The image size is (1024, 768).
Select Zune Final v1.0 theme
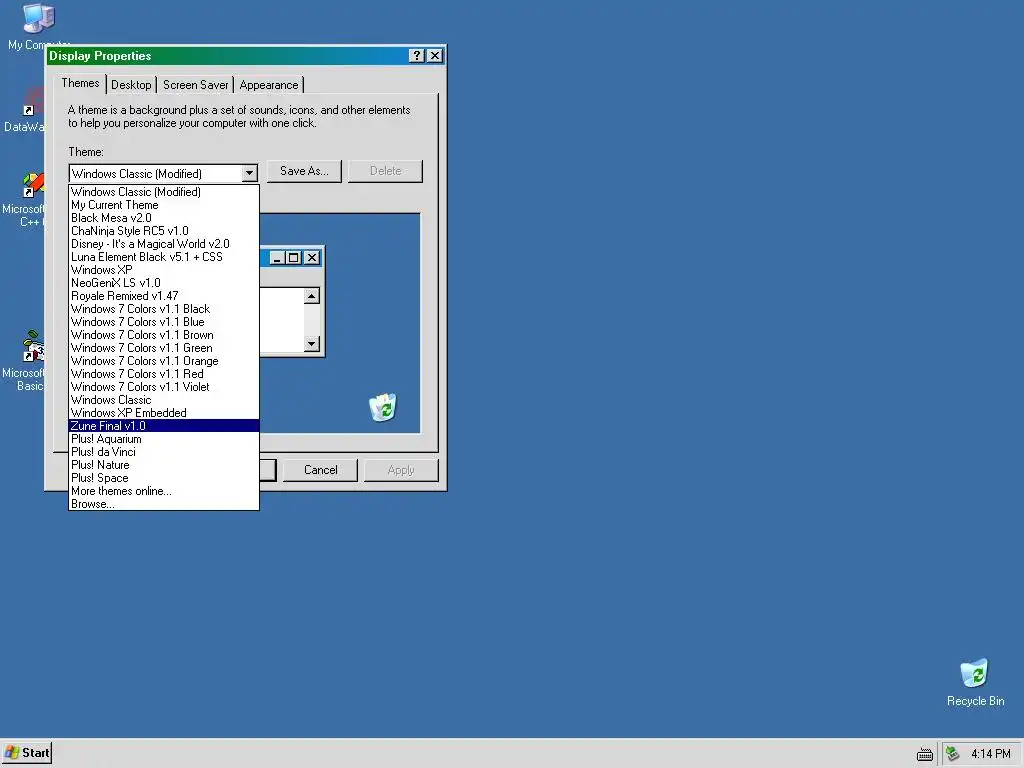[x=164, y=426]
